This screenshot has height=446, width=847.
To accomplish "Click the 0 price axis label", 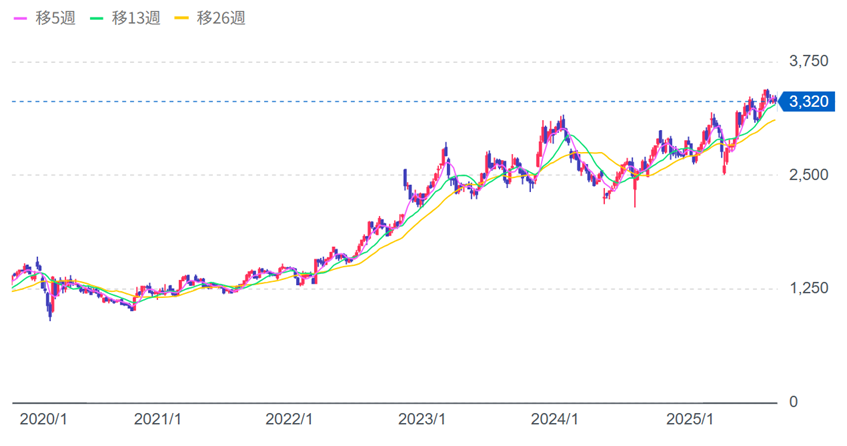I will click(793, 402).
